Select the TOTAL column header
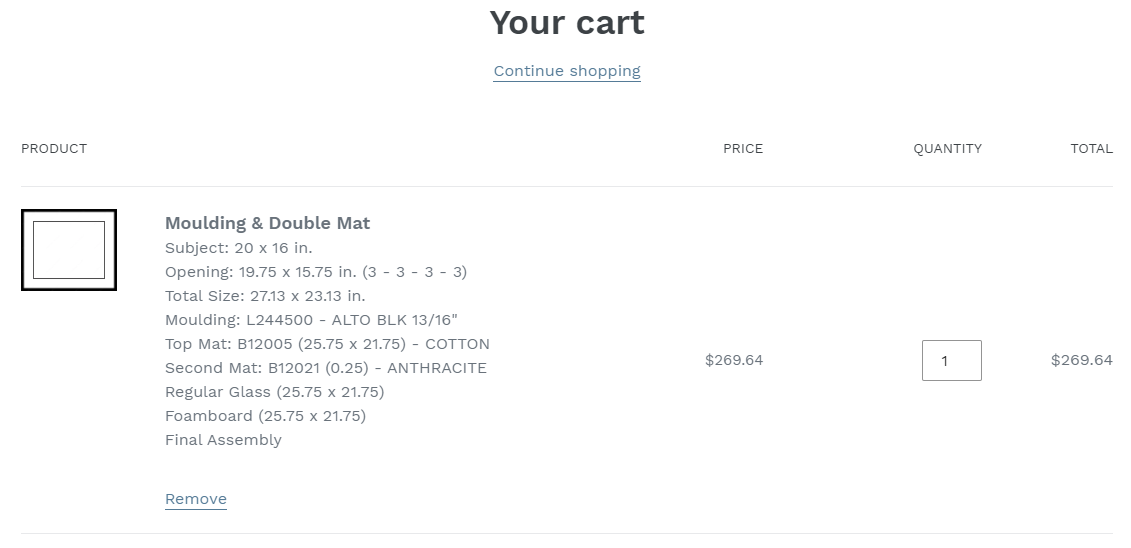This screenshot has width=1131, height=548. (1091, 149)
